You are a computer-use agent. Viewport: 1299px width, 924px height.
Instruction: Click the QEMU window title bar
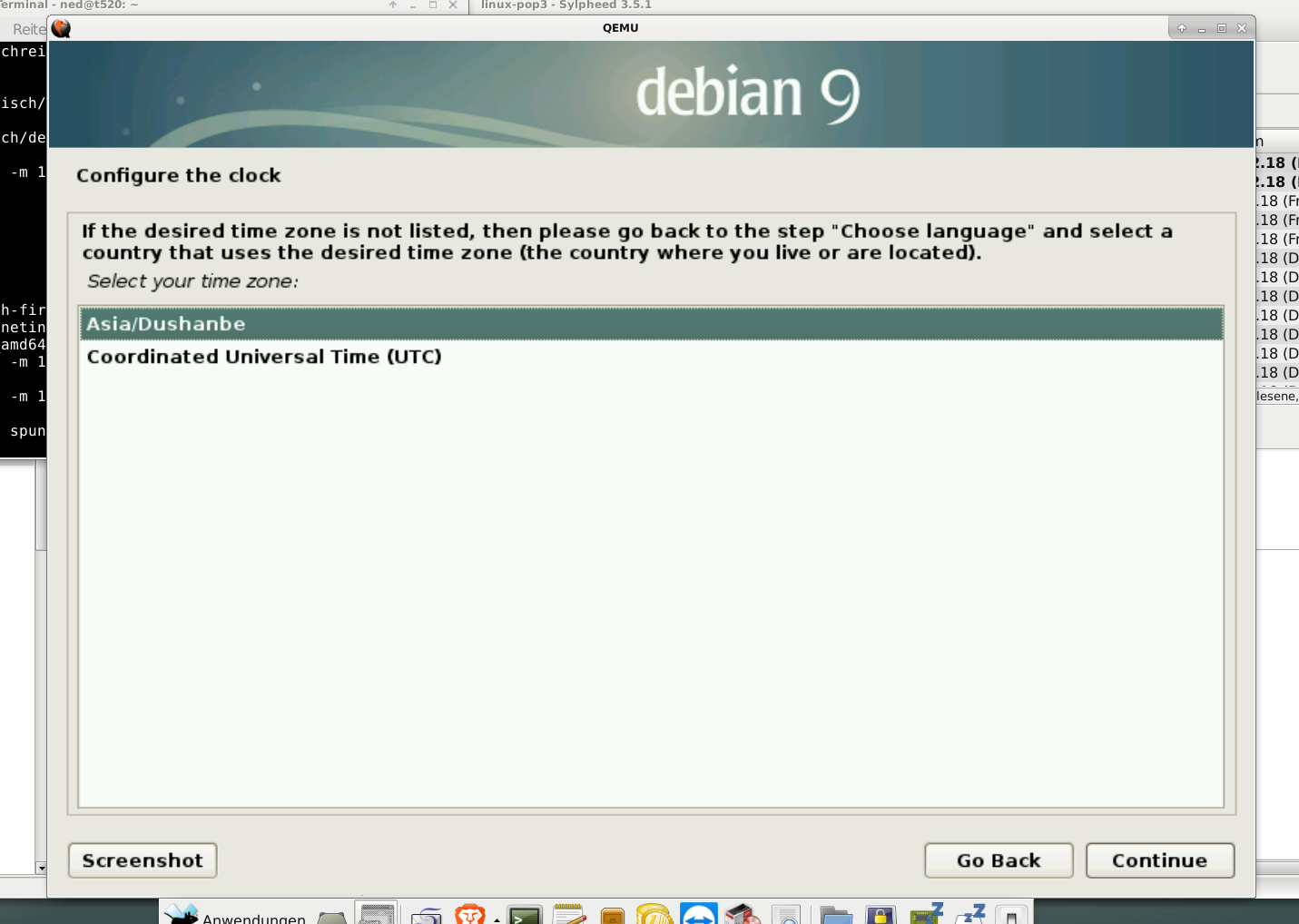(620, 28)
